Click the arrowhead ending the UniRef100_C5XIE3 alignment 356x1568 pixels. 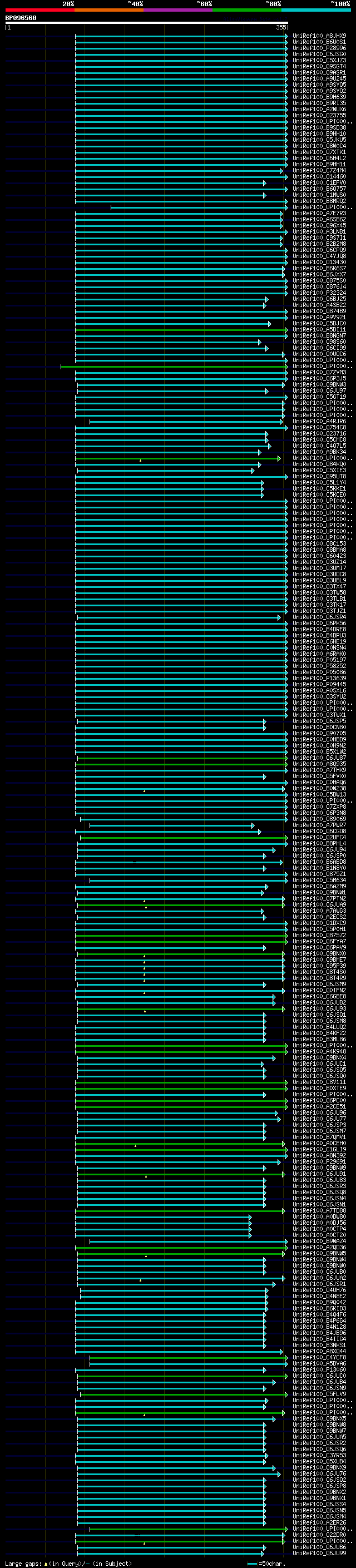pos(253,471)
